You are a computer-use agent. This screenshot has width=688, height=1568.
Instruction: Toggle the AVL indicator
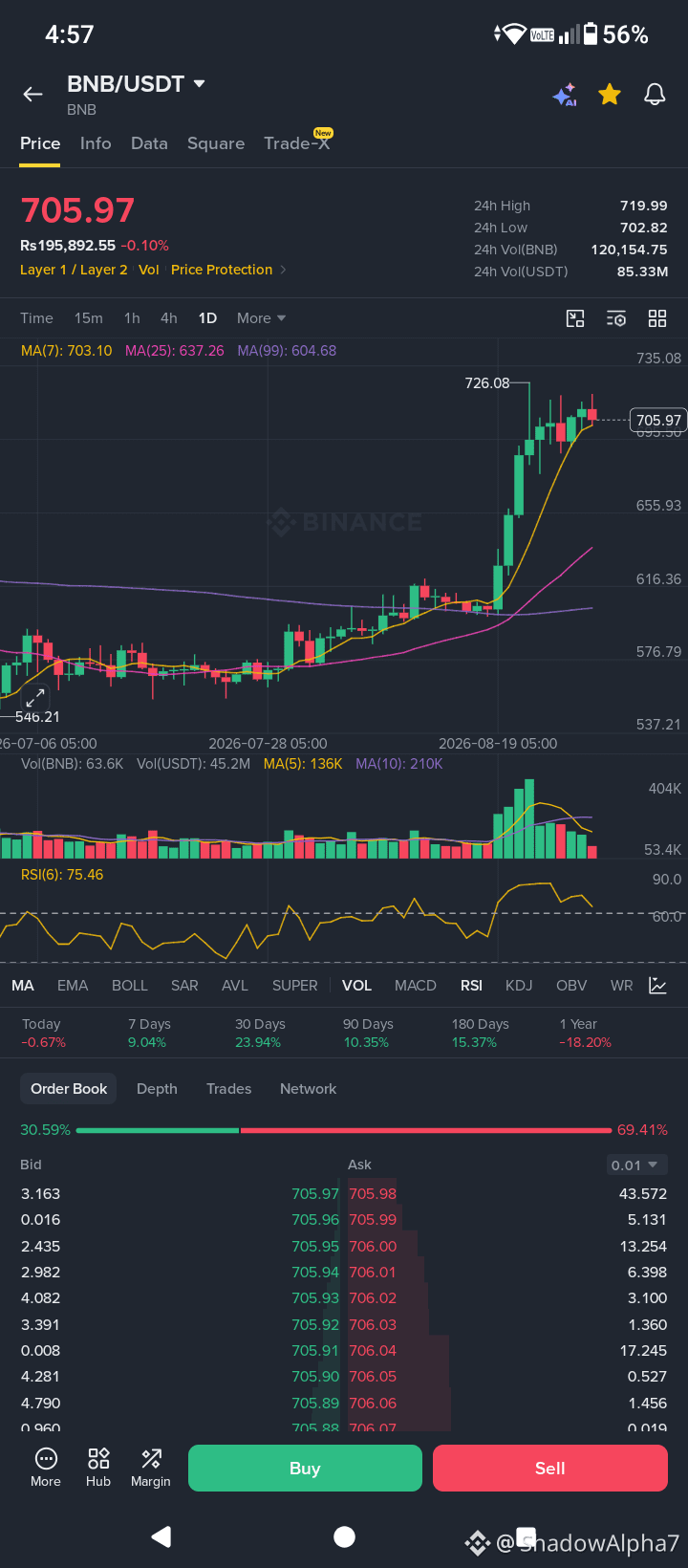(235, 986)
